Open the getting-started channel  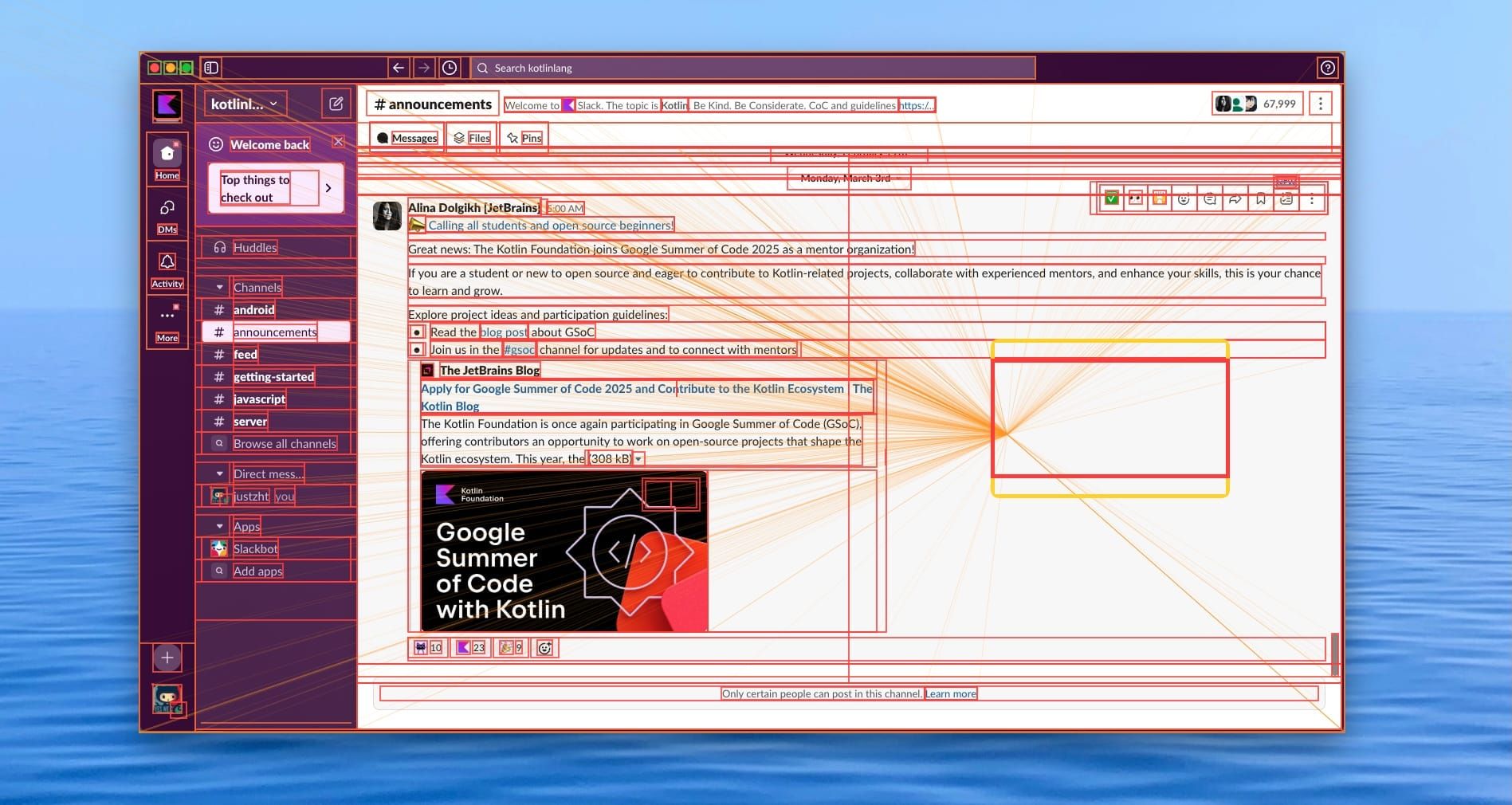[x=276, y=376]
